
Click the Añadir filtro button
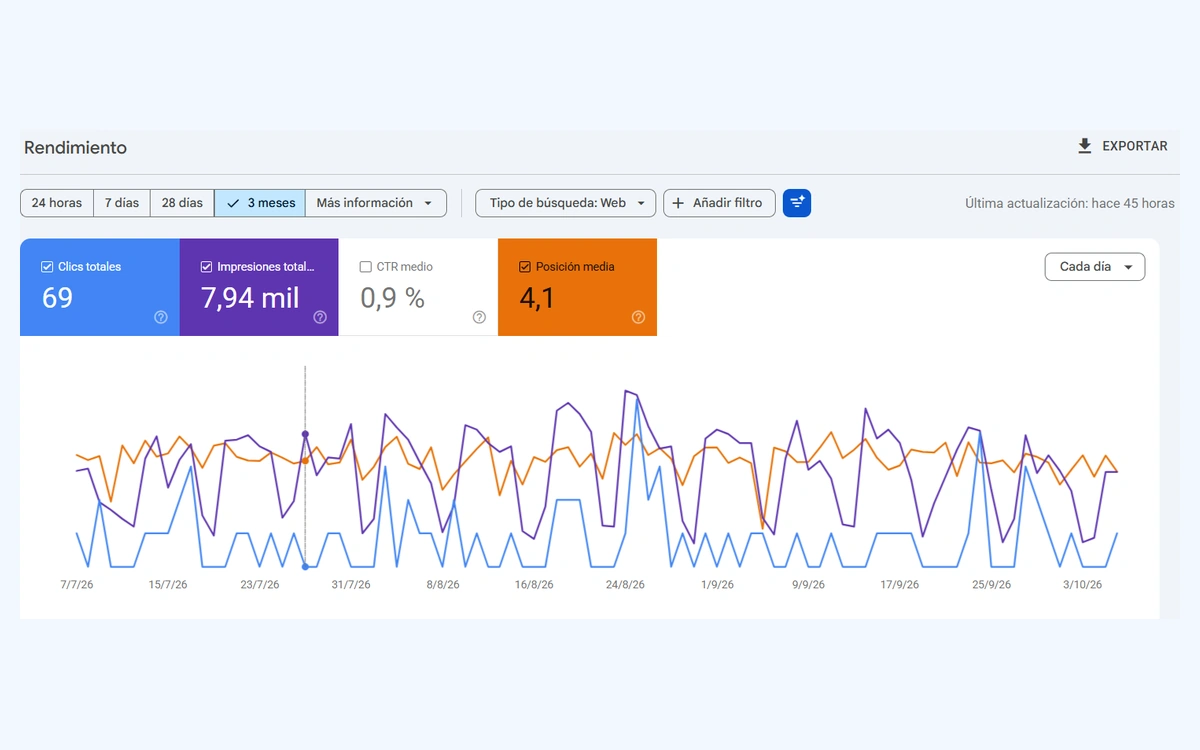[719, 203]
